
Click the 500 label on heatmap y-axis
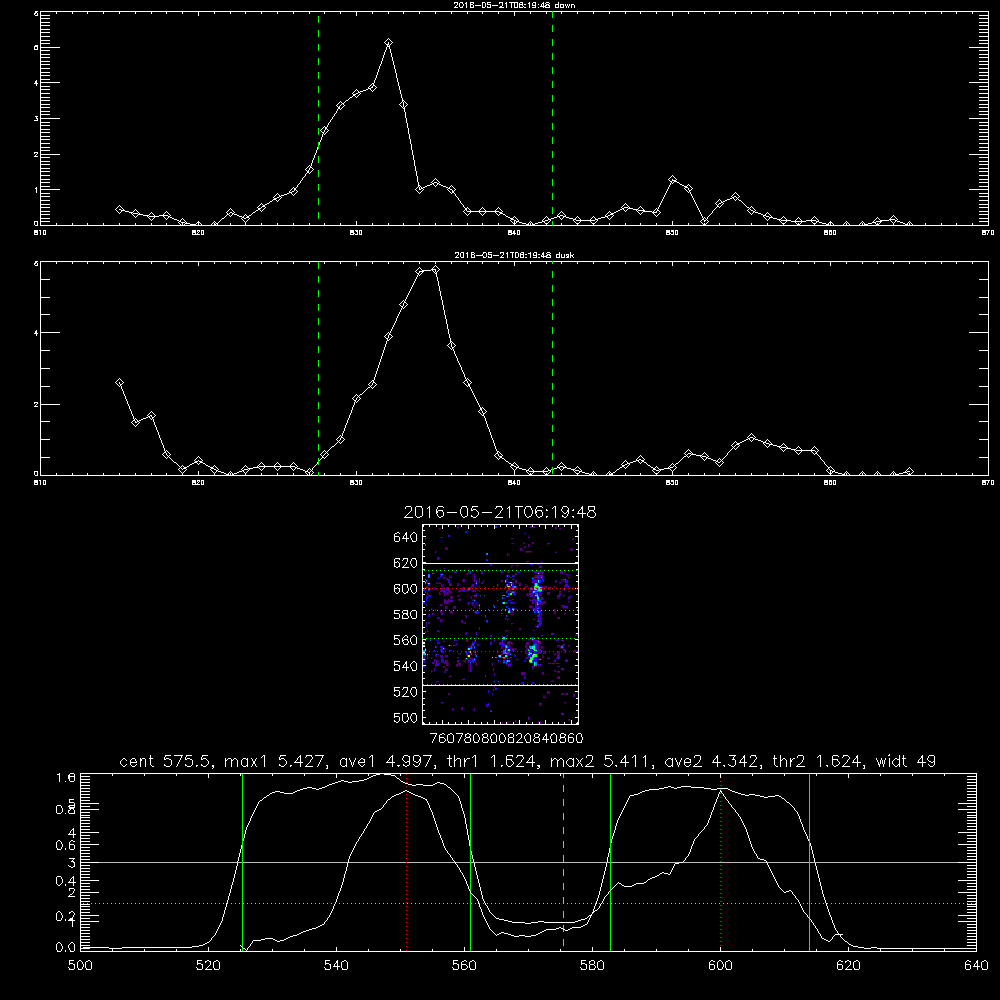pos(405,718)
